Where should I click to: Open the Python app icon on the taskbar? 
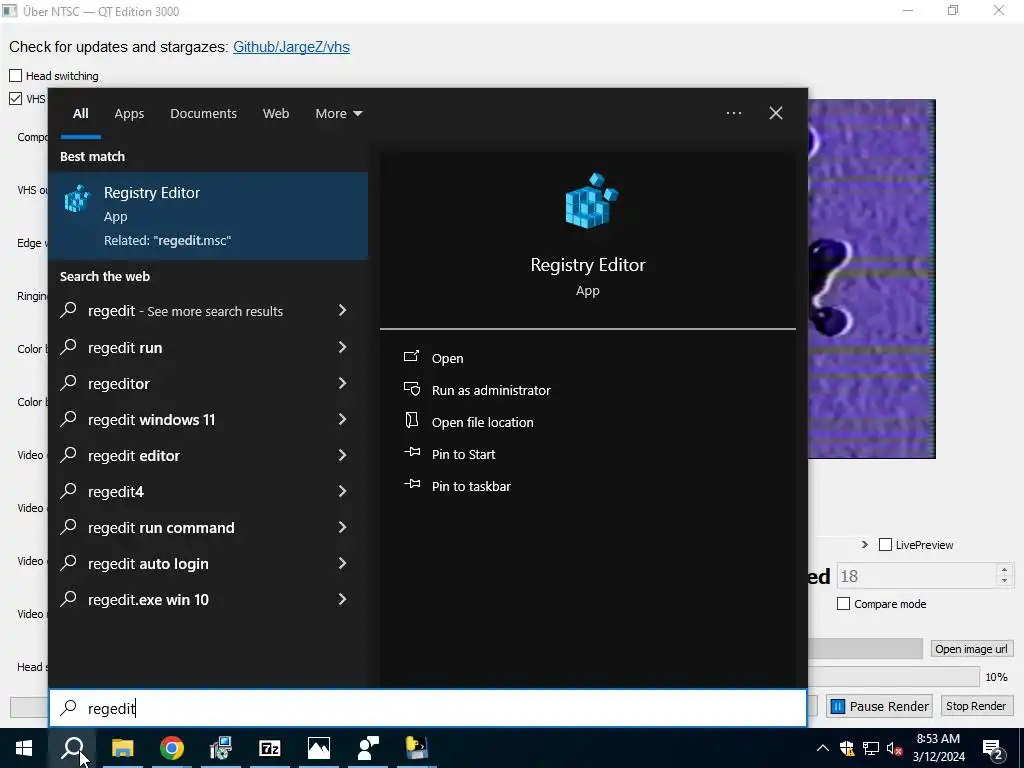point(417,748)
